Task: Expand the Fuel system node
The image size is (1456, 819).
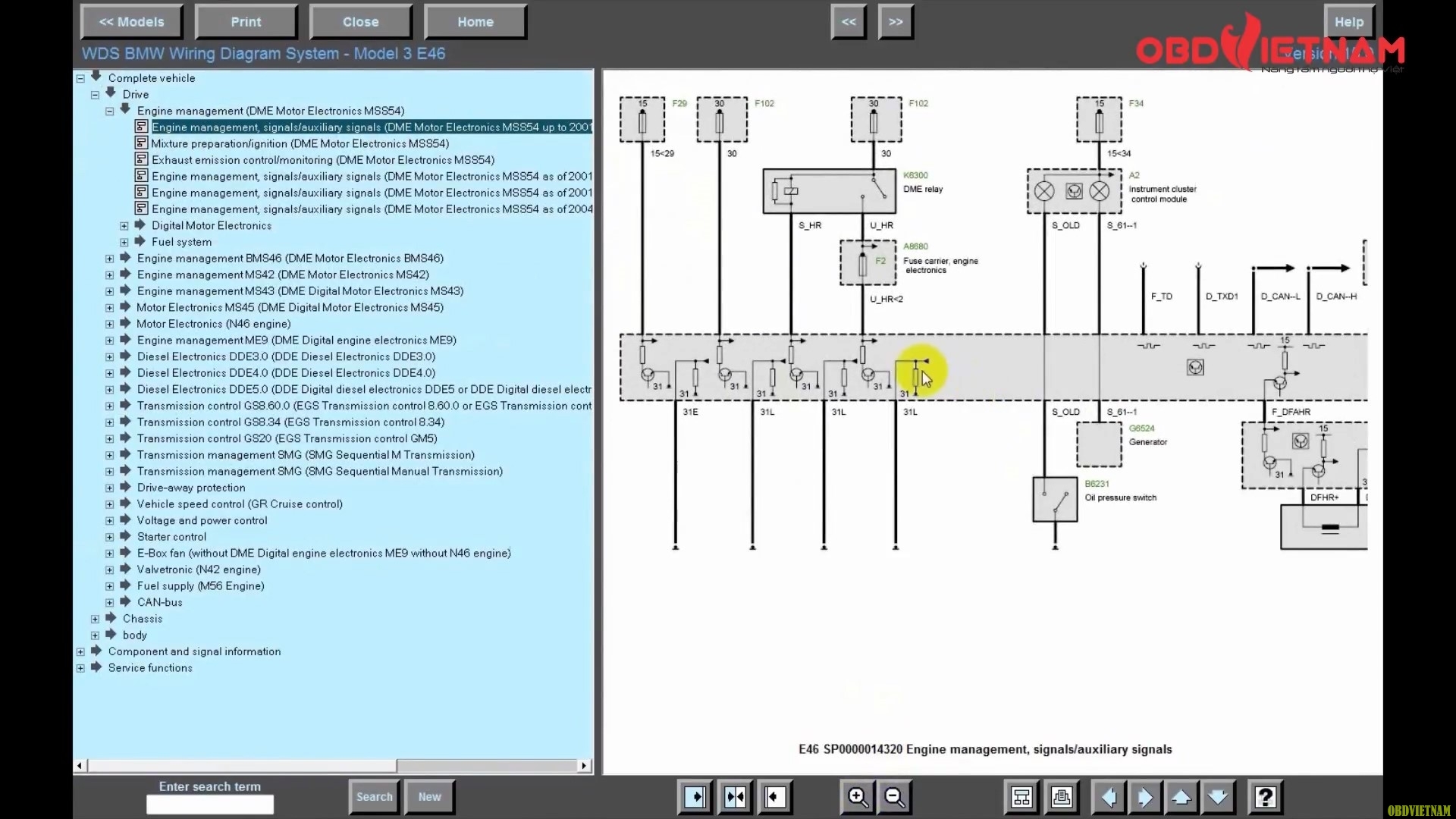Action: click(124, 243)
